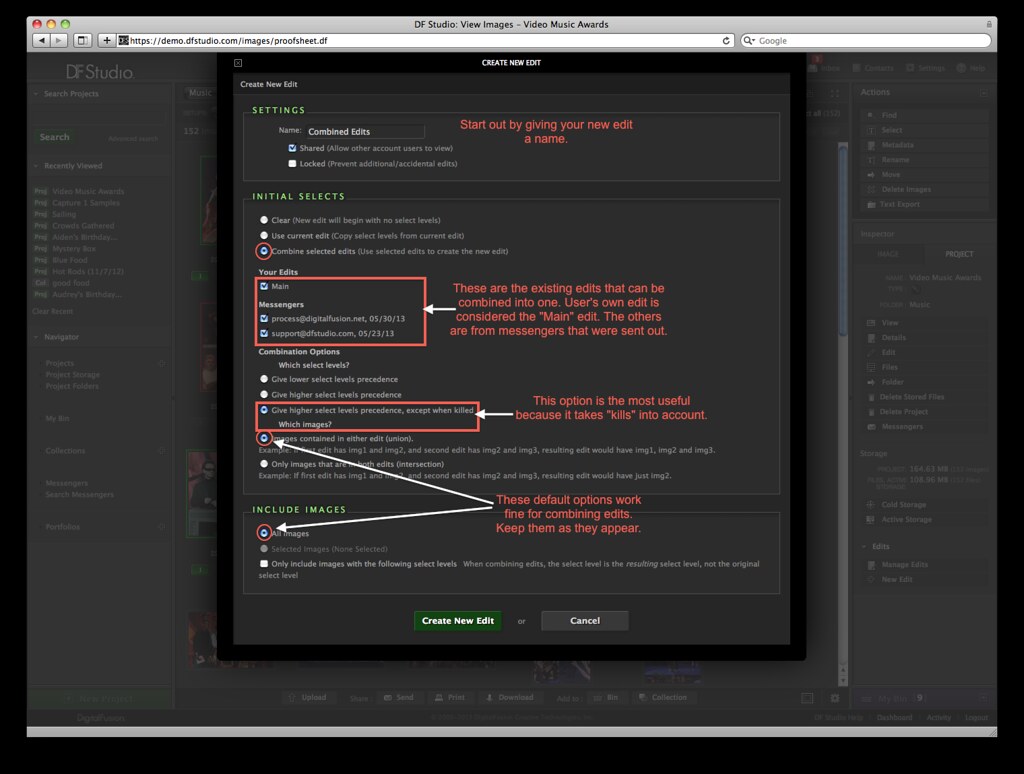Viewport: 1024px width, 774px height.
Task: Uncheck the Main edit checkbox
Action: point(264,286)
